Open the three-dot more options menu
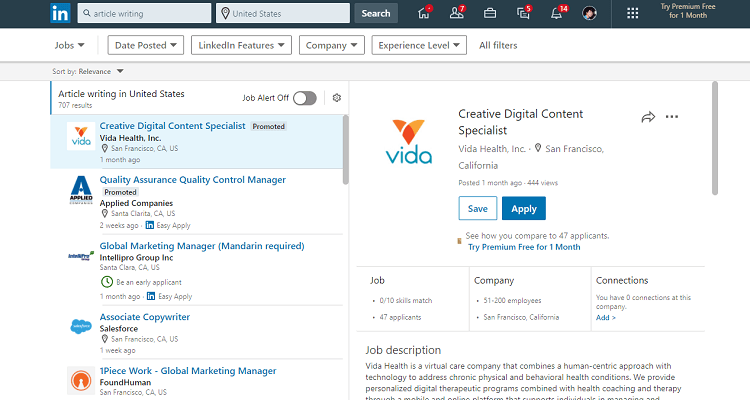Image resolution: width=750 pixels, height=400 pixels. point(672,117)
